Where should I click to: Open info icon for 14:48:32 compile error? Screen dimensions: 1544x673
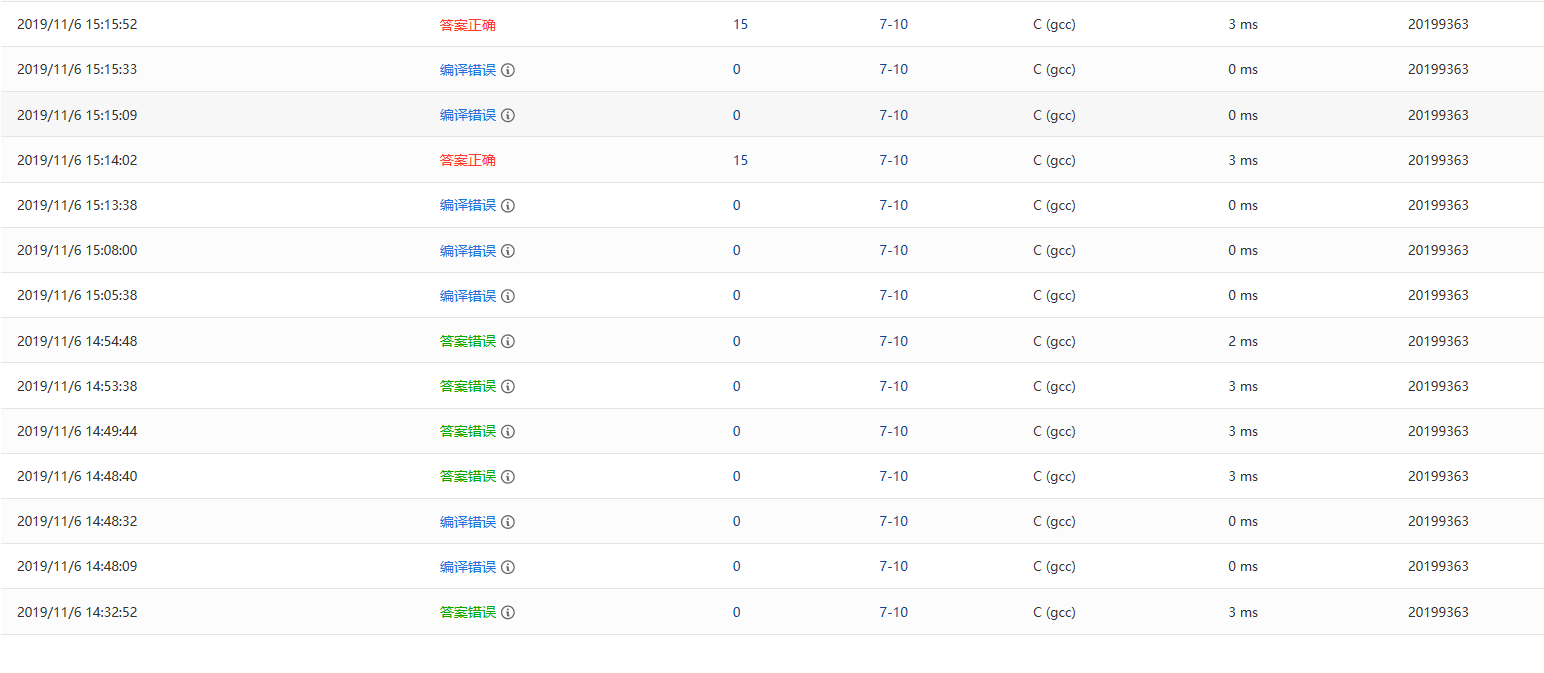click(x=508, y=522)
